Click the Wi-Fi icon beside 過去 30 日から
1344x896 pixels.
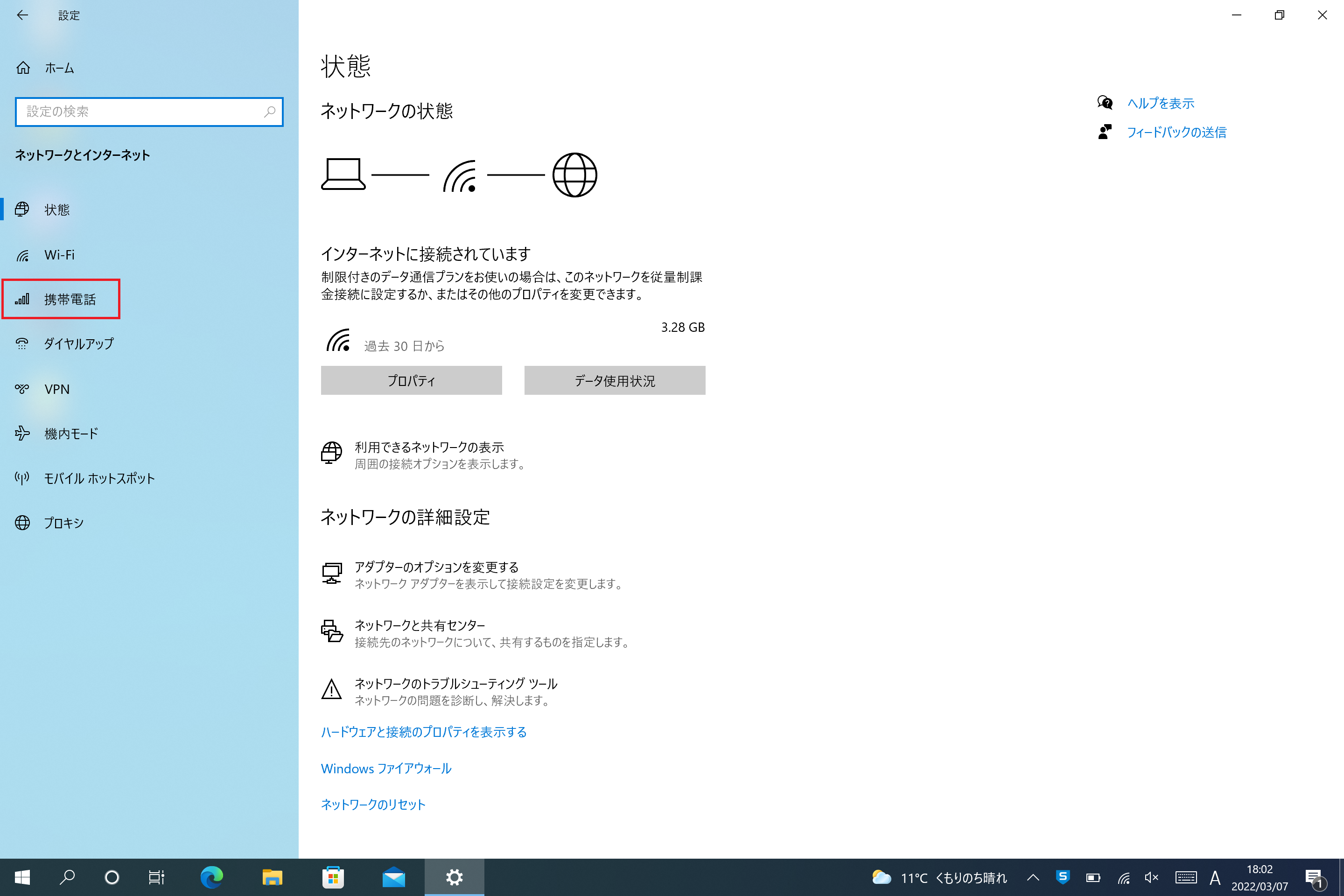pos(338,340)
